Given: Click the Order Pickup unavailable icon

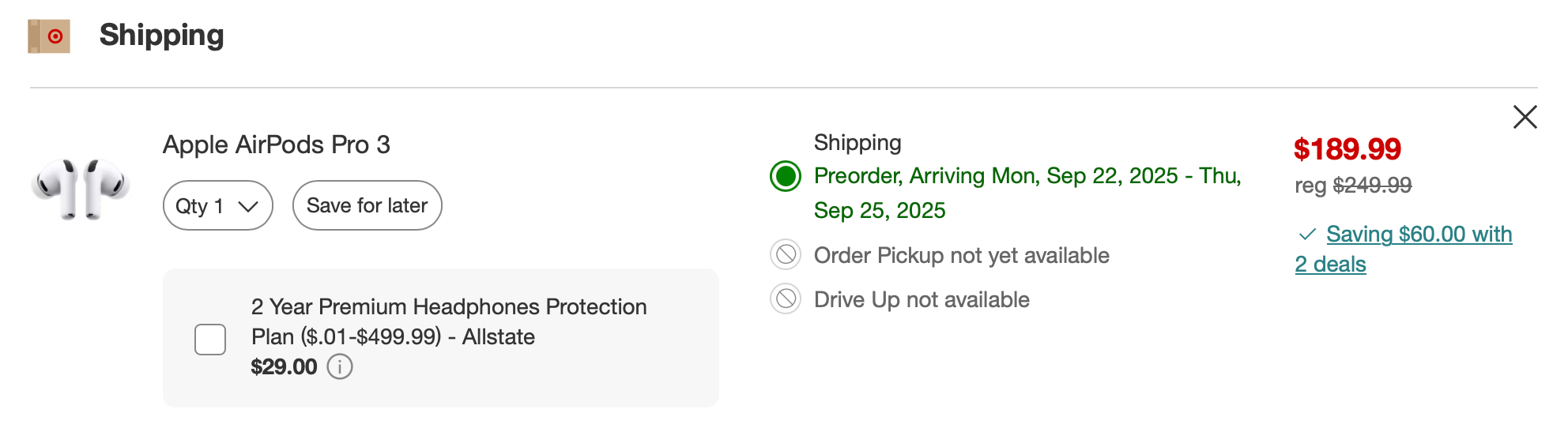Looking at the screenshot, I should pos(786,255).
